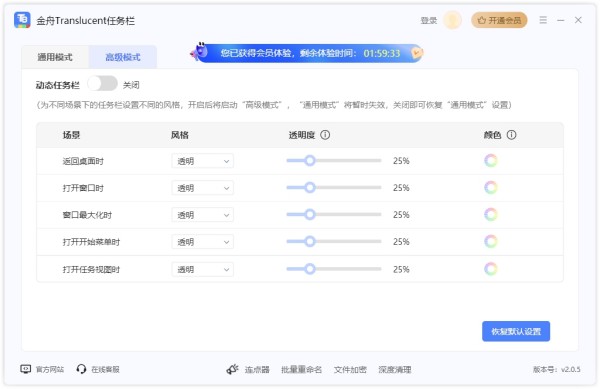Open the 深度清理 tool link
600x389 pixels.
[x=395, y=369]
